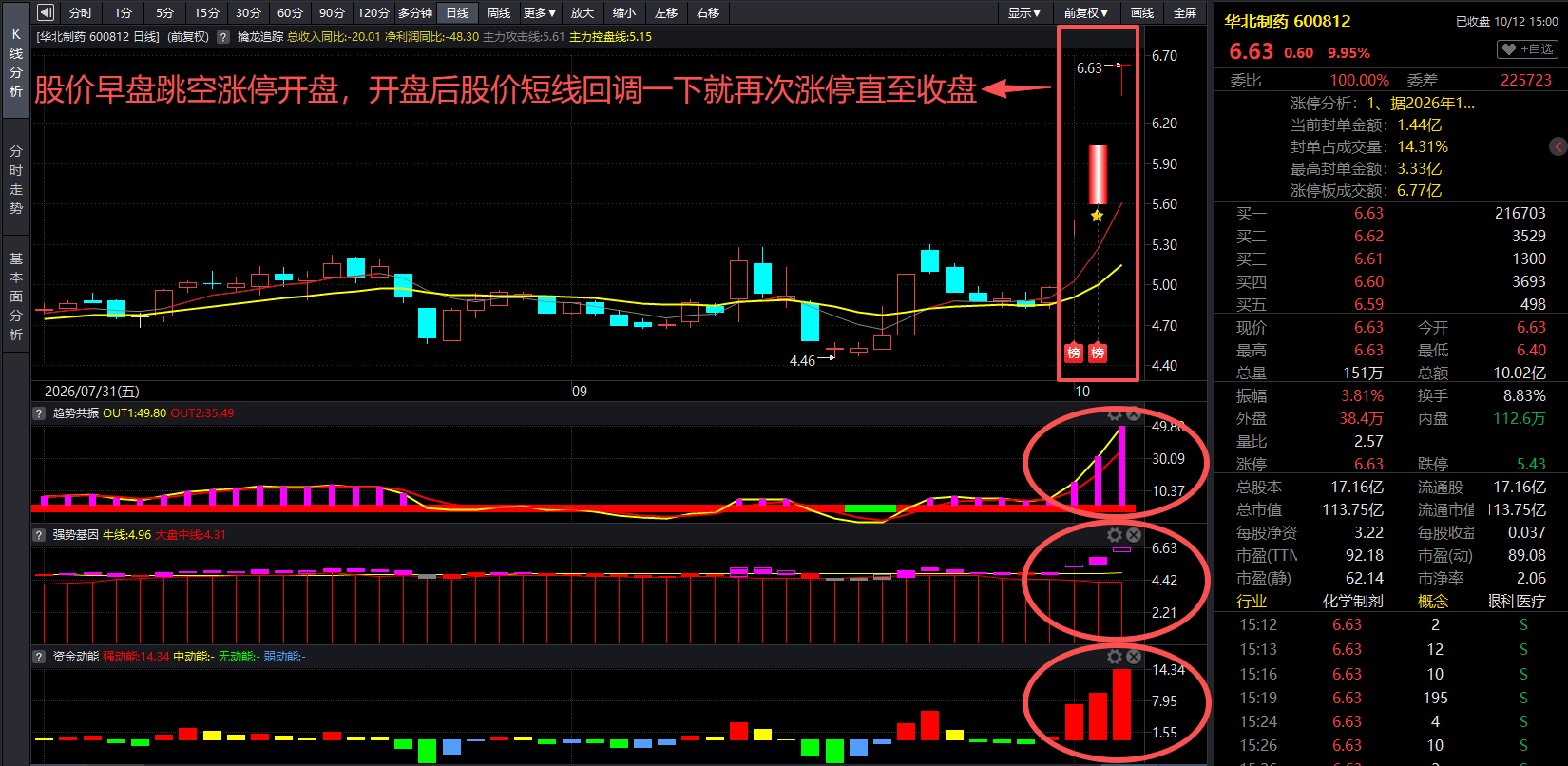Select the 120分 period tab

(373, 12)
